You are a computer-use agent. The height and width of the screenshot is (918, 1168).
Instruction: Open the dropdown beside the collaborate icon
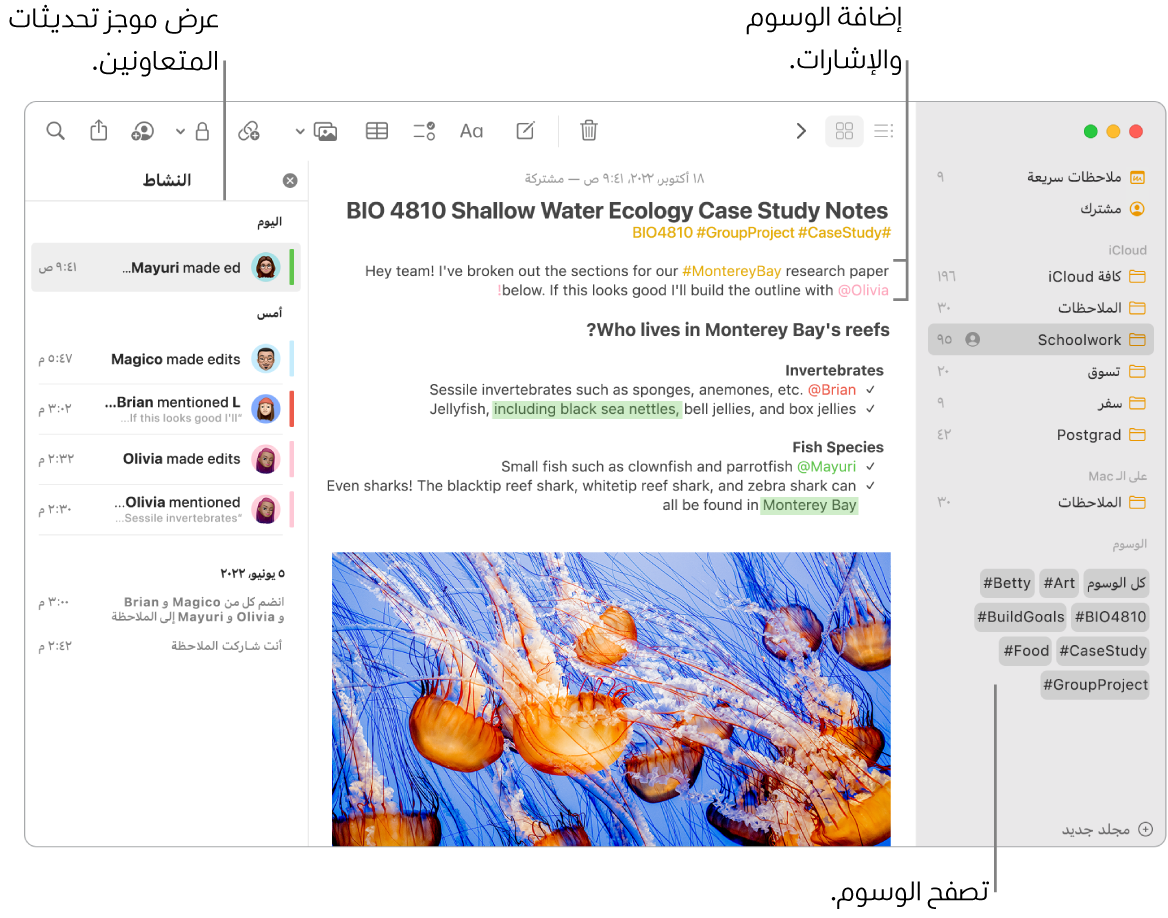[179, 131]
